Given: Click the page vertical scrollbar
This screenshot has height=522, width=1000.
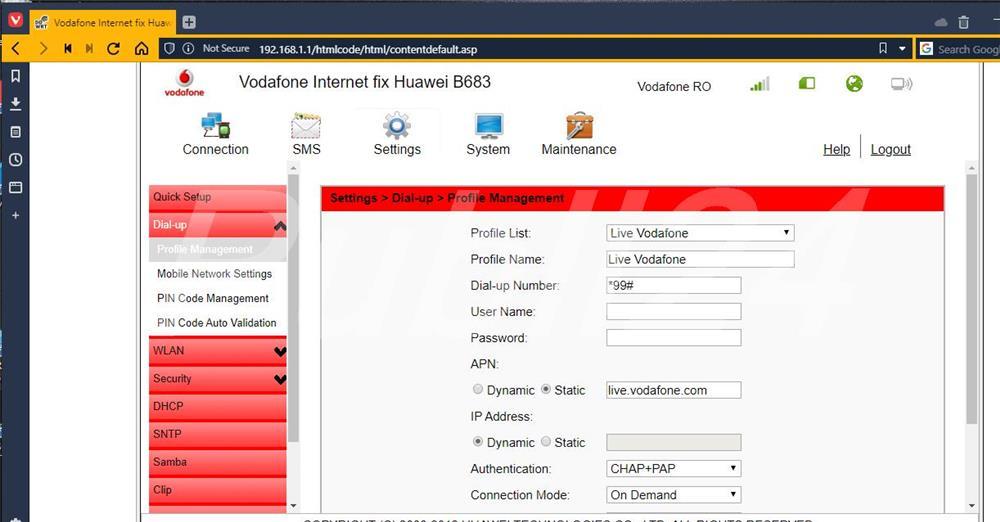Looking at the screenshot, I should pyautogui.click(x=971, y=300).
